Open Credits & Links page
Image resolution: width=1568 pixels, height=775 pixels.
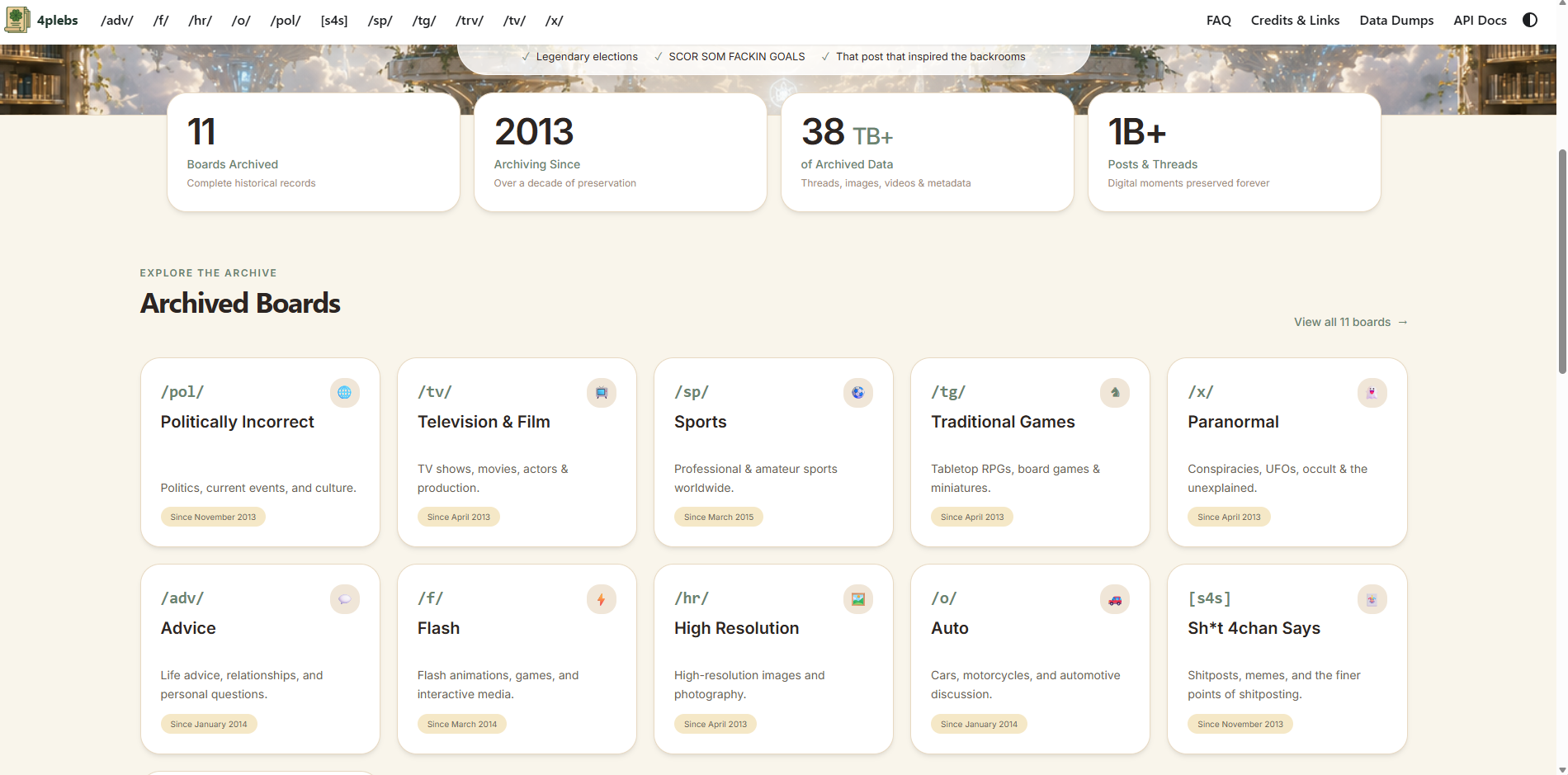(1296, 21)
